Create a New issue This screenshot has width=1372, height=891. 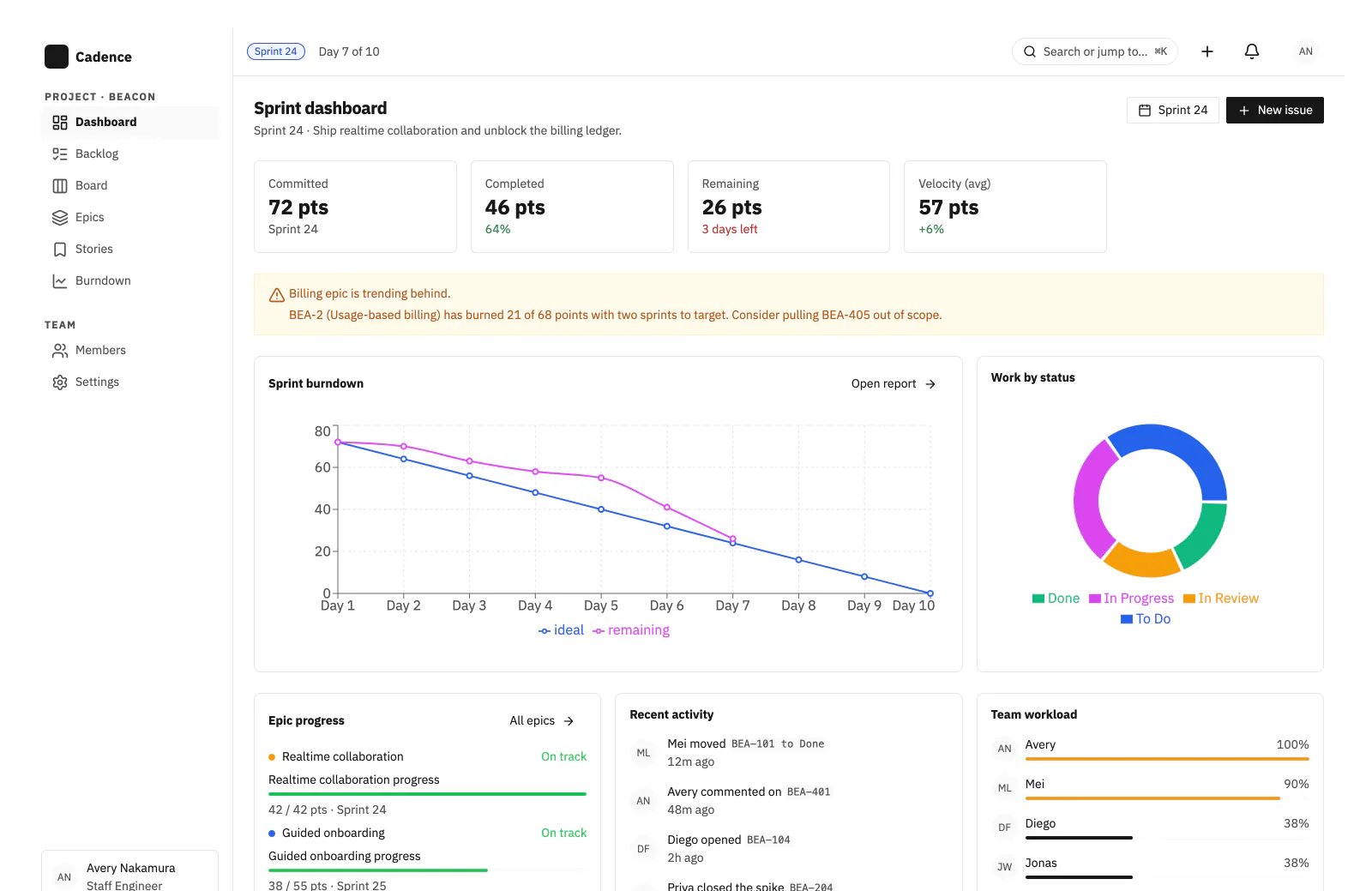pyautogui.click(x=1275, y=110)
